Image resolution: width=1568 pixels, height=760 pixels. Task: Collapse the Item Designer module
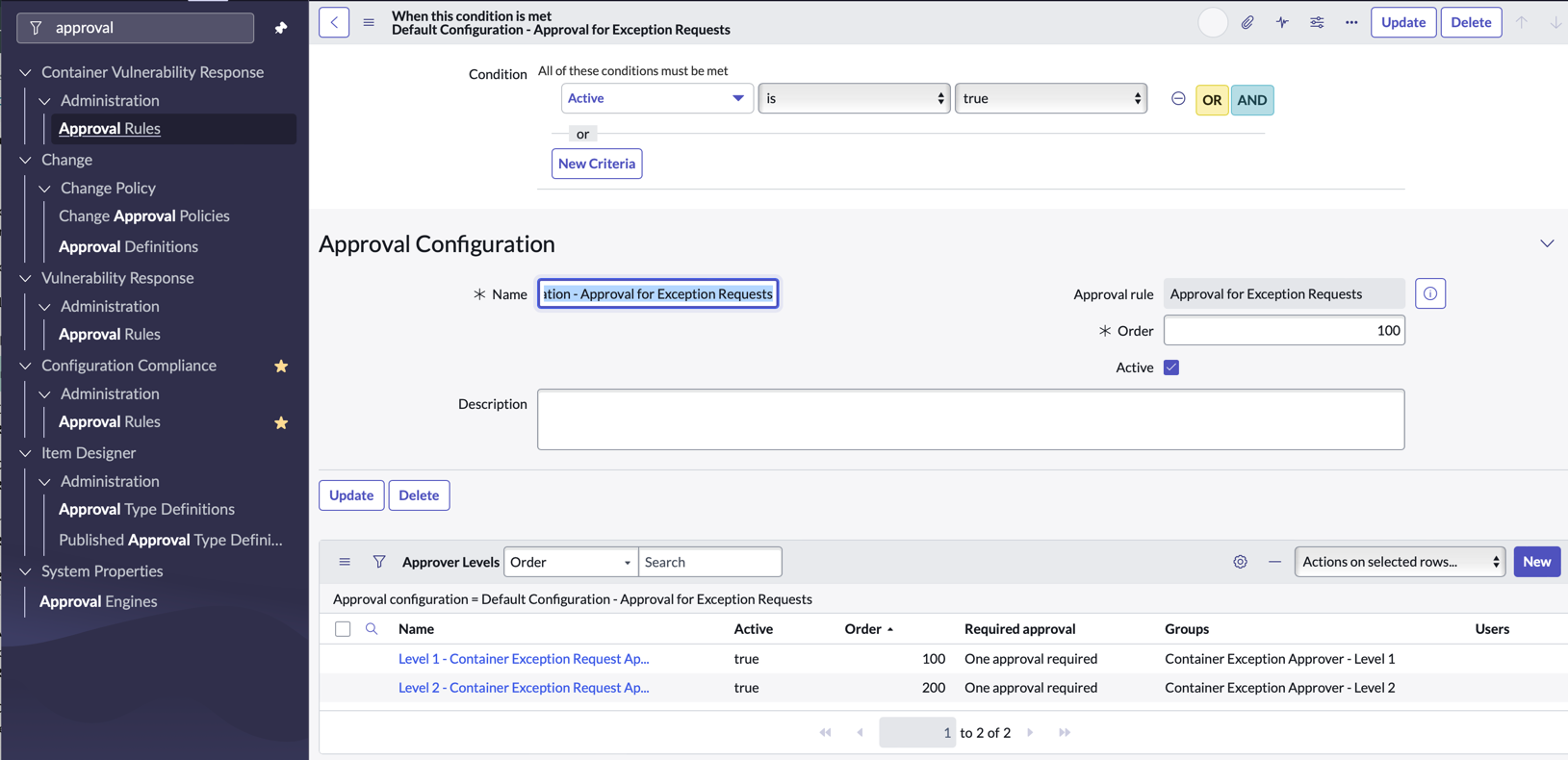(26, 453)
